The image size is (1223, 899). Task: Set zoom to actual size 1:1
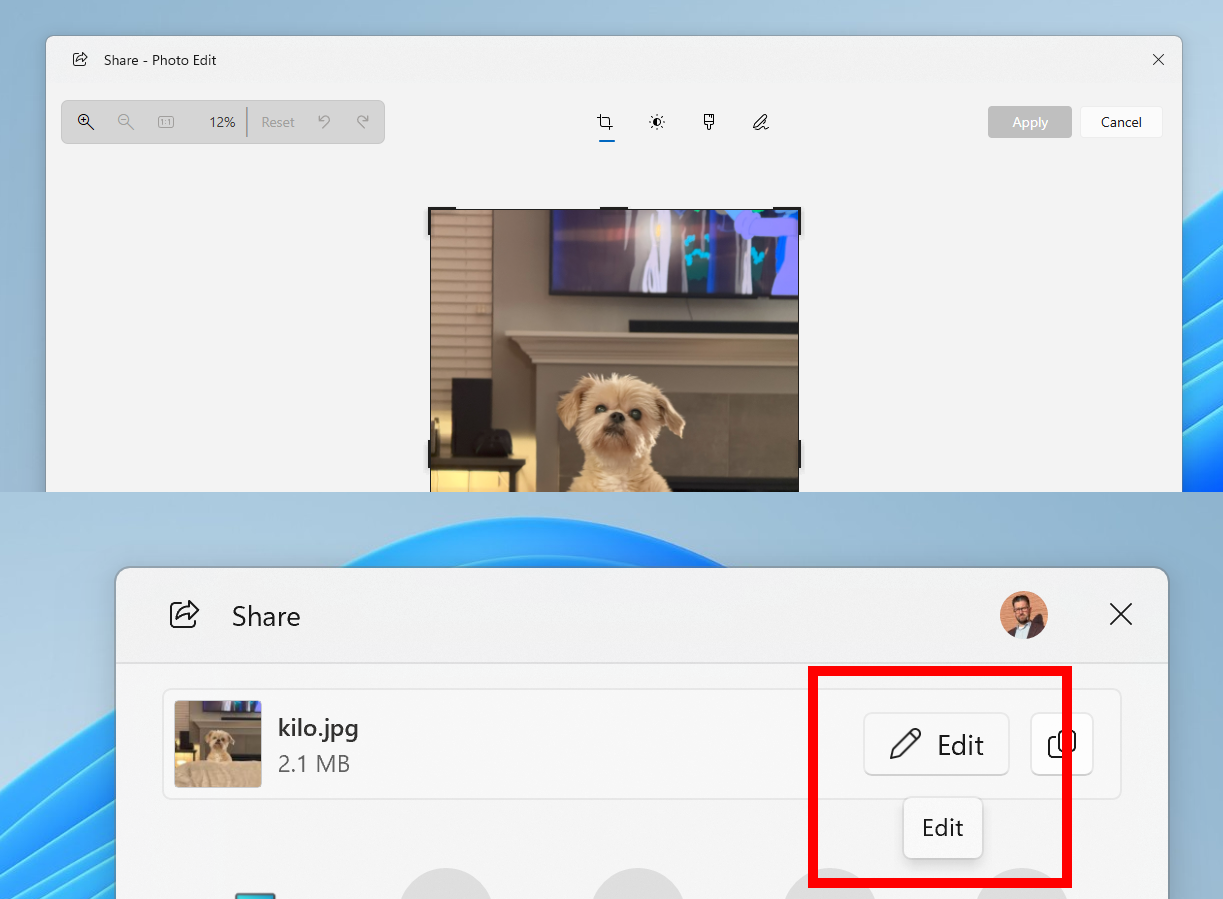click(165, 121)
